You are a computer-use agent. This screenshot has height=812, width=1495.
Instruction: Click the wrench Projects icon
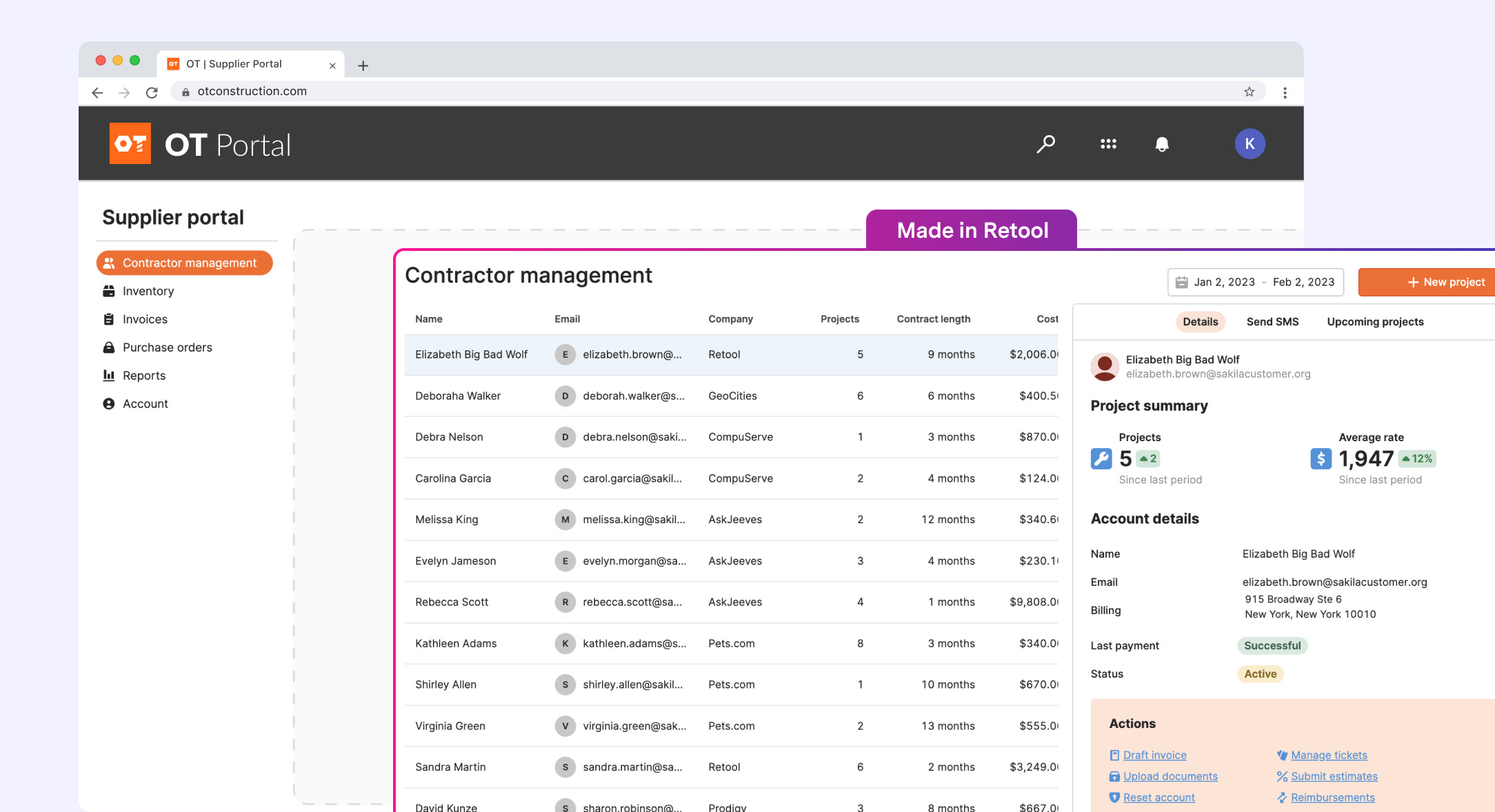[x=1101, y=458]
